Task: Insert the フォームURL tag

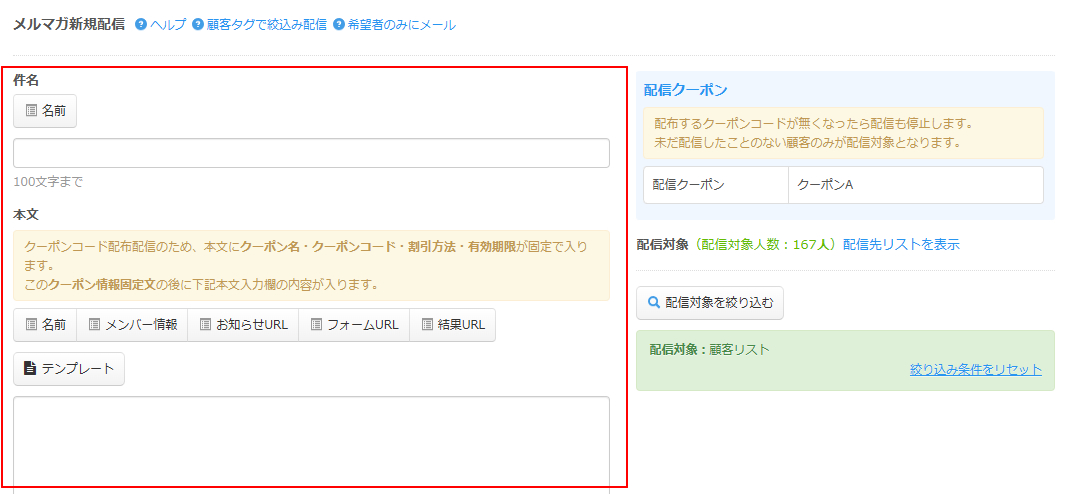Action: tap(354, 325)
